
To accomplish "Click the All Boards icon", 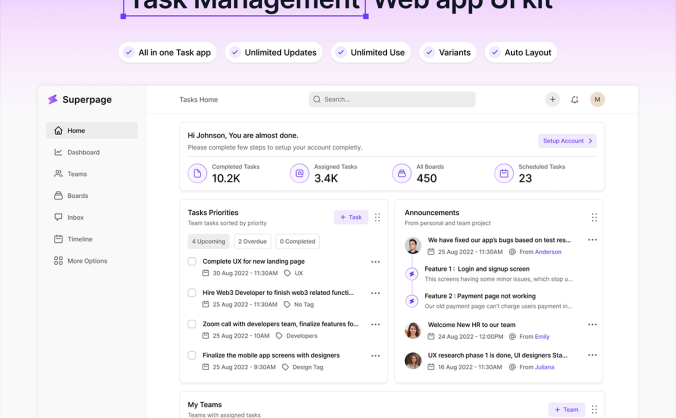I will [x=402, y=173].
